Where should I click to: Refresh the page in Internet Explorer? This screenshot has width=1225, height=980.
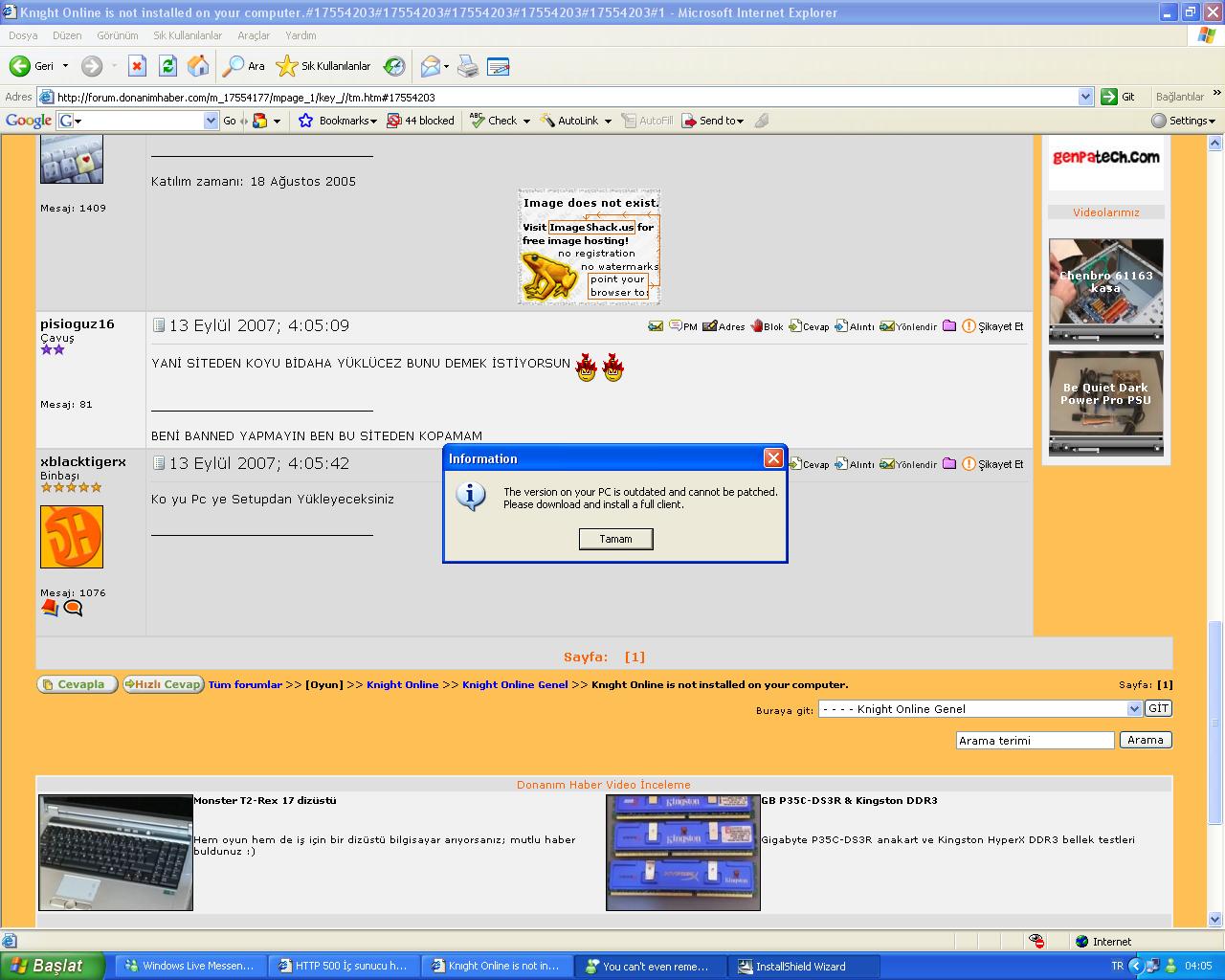(167, 66)
